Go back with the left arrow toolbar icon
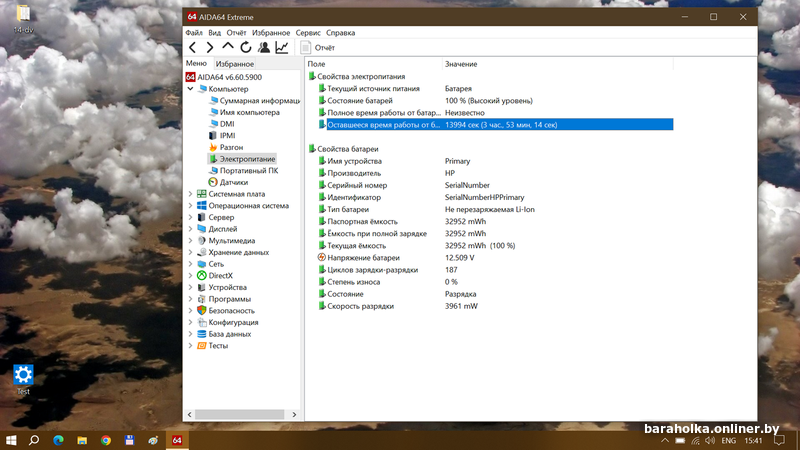The width and height of the screenshot is (800, 450). tap(192, 47)
